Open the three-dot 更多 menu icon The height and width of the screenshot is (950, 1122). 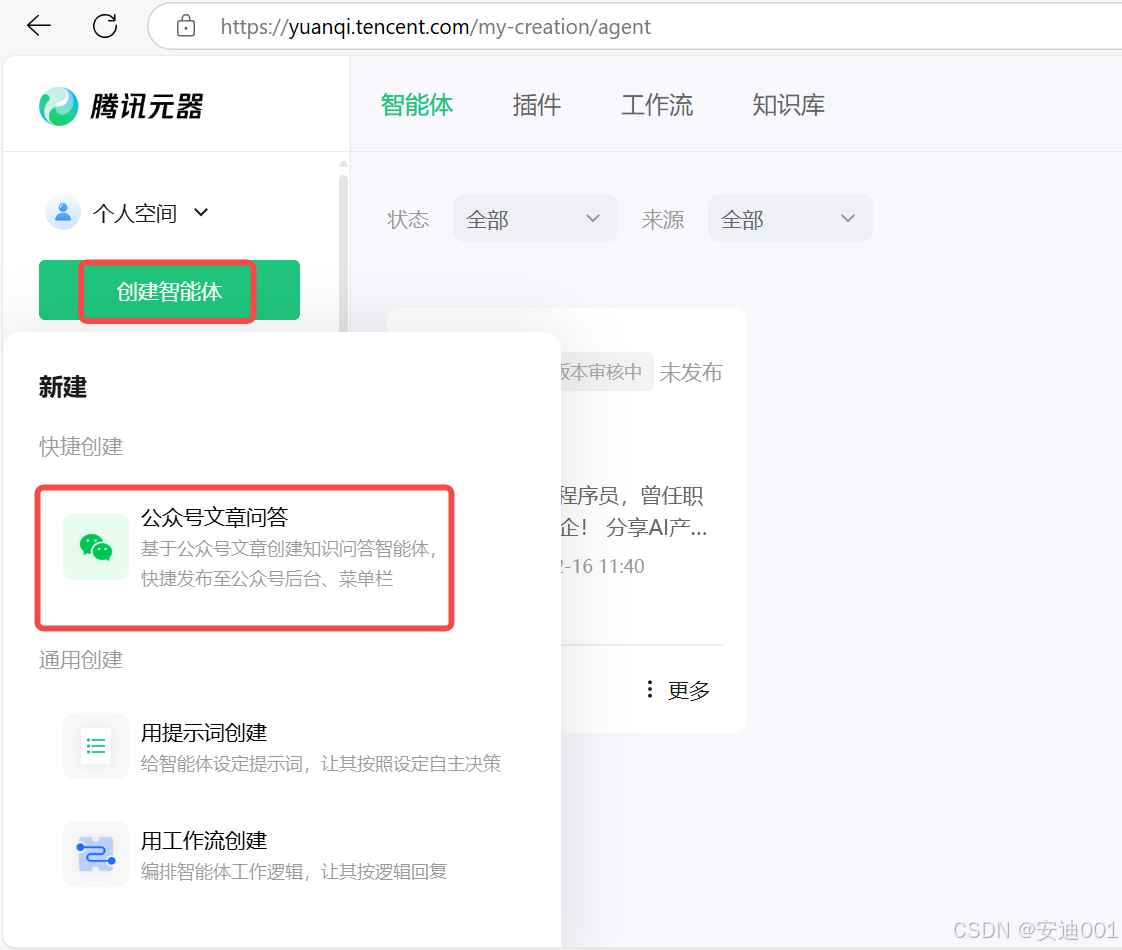pos(650,690)
